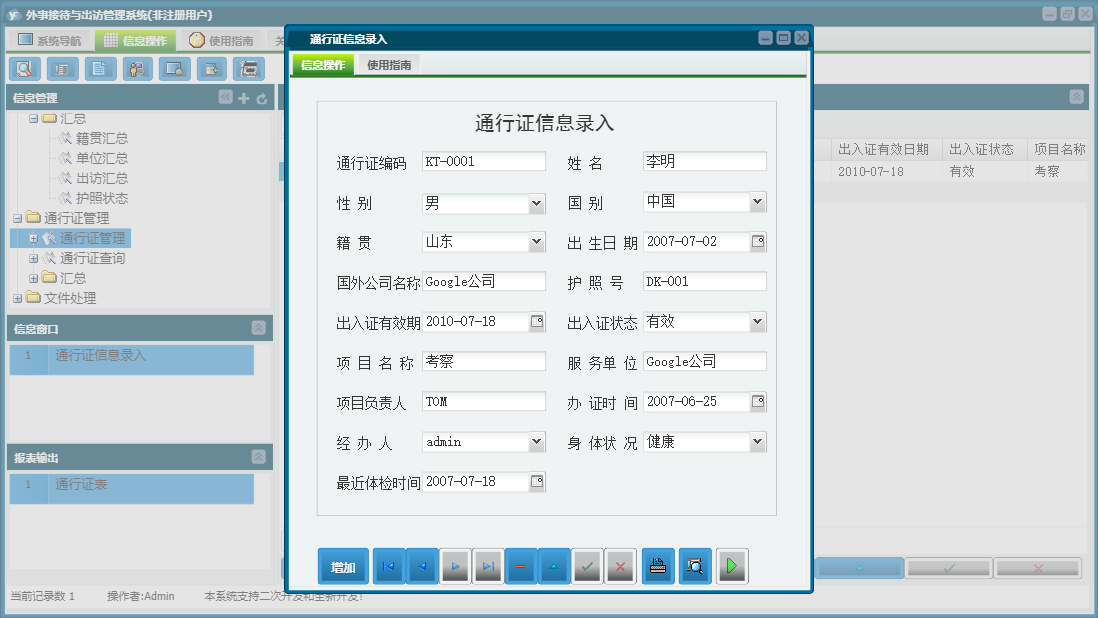The width and height of the screenshot is (1098, 618).
Task: Click the refresh icon in 信息管理 panel header
Action: [x=260, y=97]
